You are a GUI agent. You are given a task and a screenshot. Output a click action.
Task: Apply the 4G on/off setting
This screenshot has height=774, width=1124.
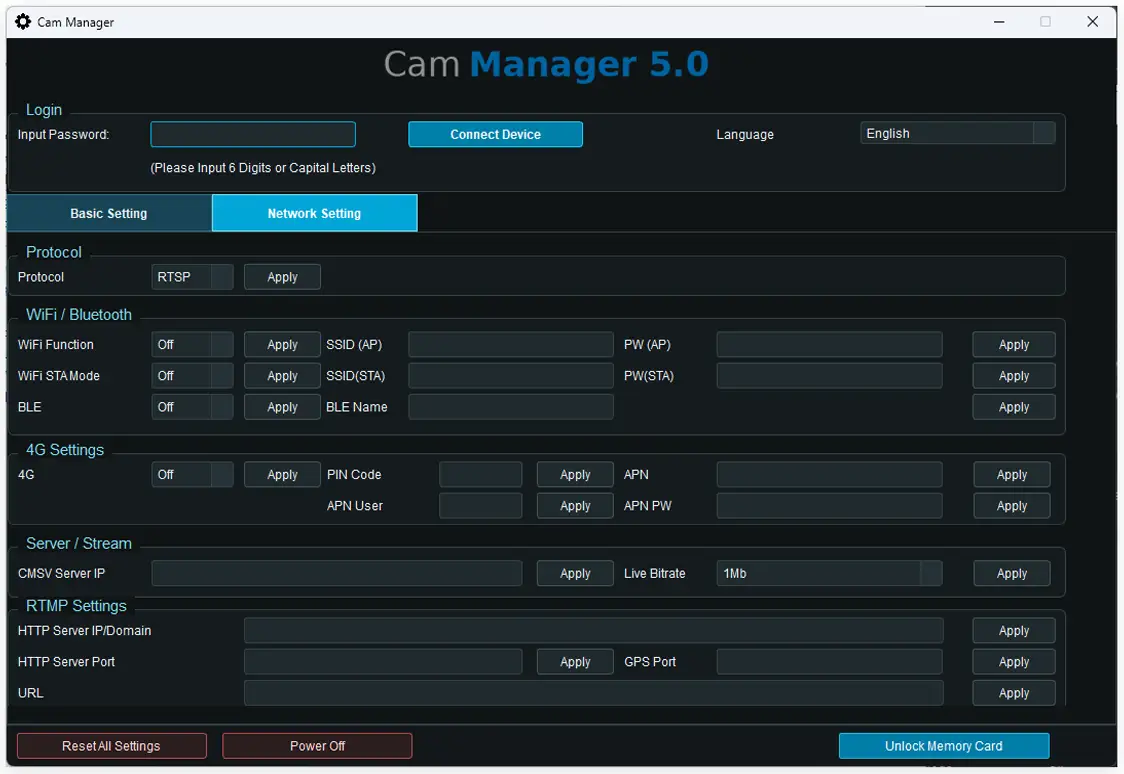[282, 474]
